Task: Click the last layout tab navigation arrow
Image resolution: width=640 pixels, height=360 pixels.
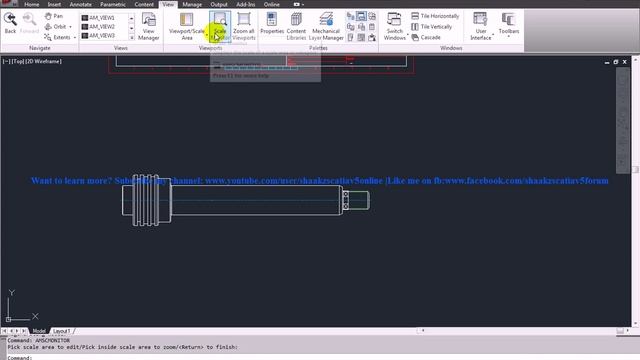Action: (24, 331)
